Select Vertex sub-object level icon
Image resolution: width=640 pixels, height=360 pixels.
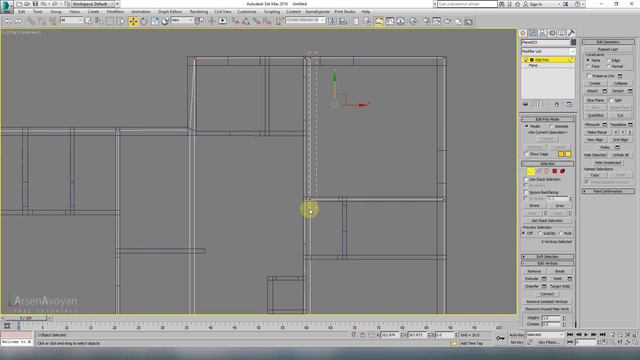tap(530, 171)
